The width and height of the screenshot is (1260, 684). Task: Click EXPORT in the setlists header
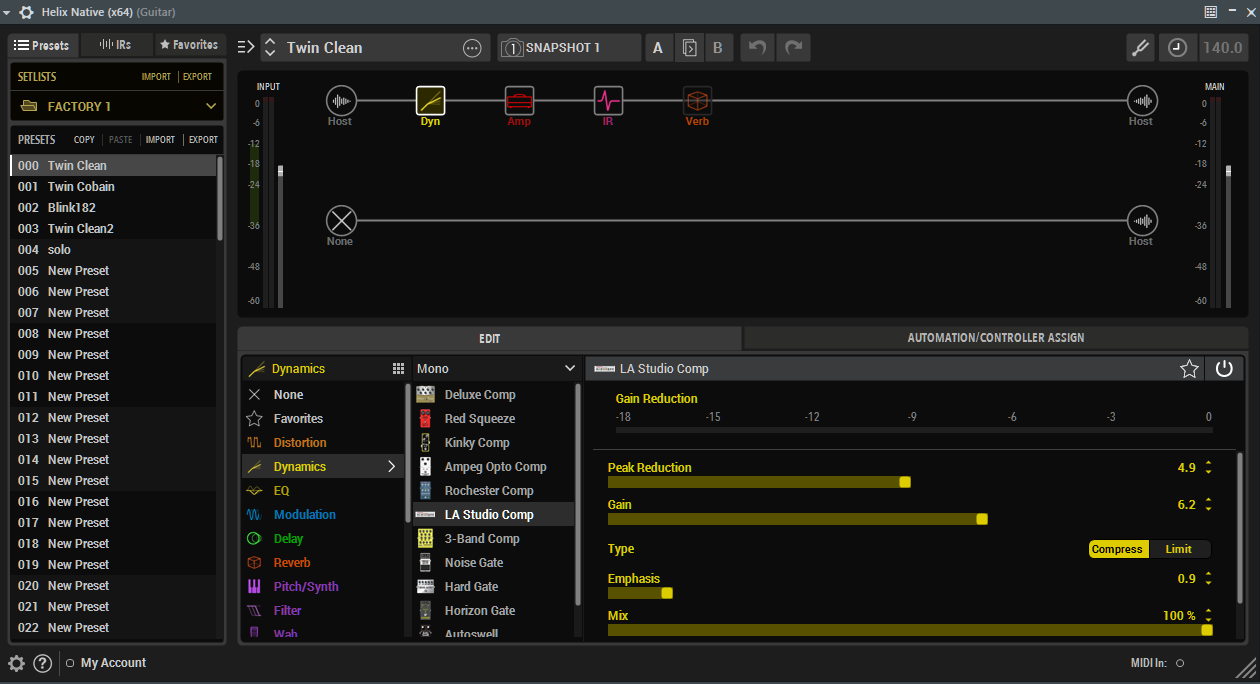pyautogui.click(x=197, y=77)
